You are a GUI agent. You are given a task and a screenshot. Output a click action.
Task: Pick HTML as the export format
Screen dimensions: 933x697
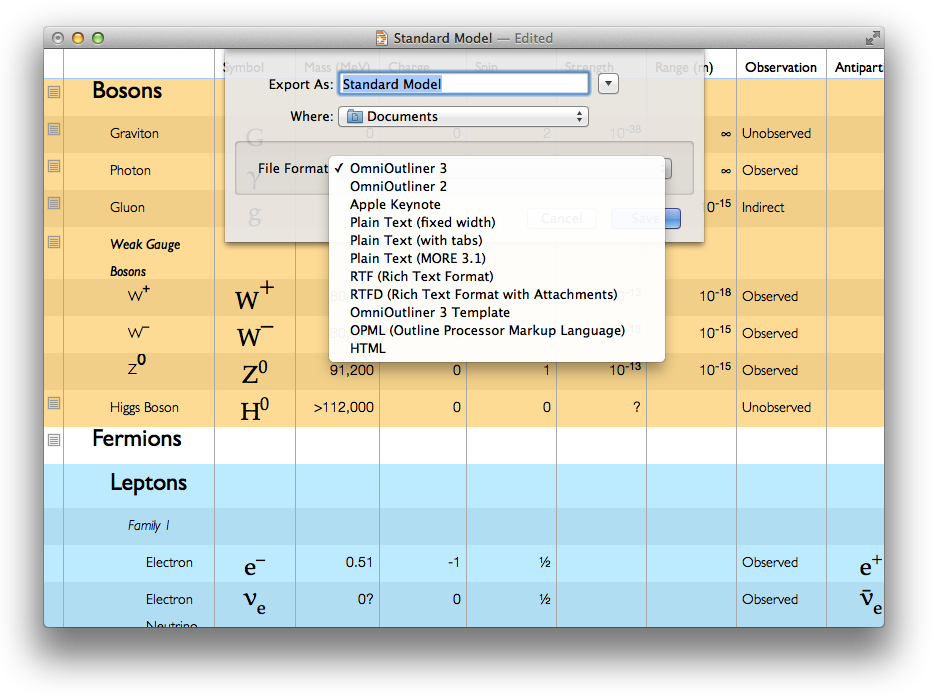pyautogui.click(x=367, y=348)
